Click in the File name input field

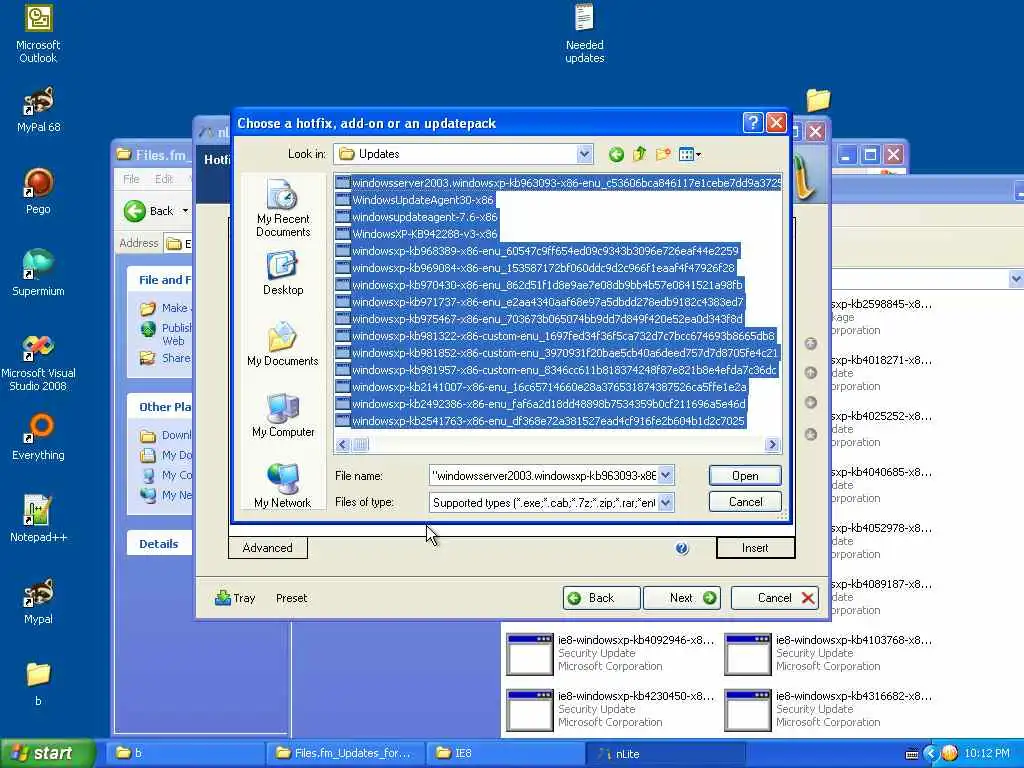[543, 475]
